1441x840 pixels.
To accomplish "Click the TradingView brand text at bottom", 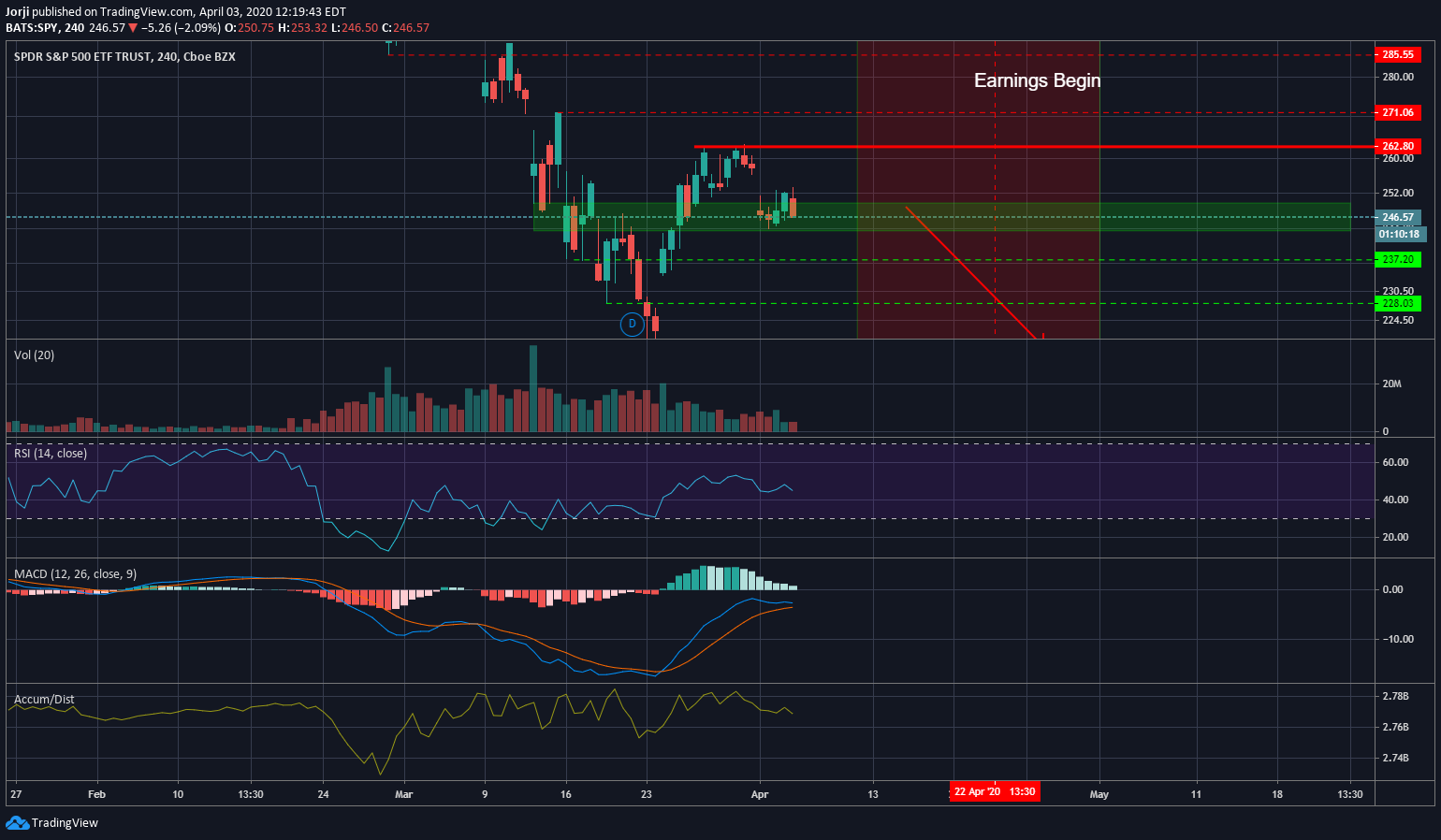I will point(65,823).
